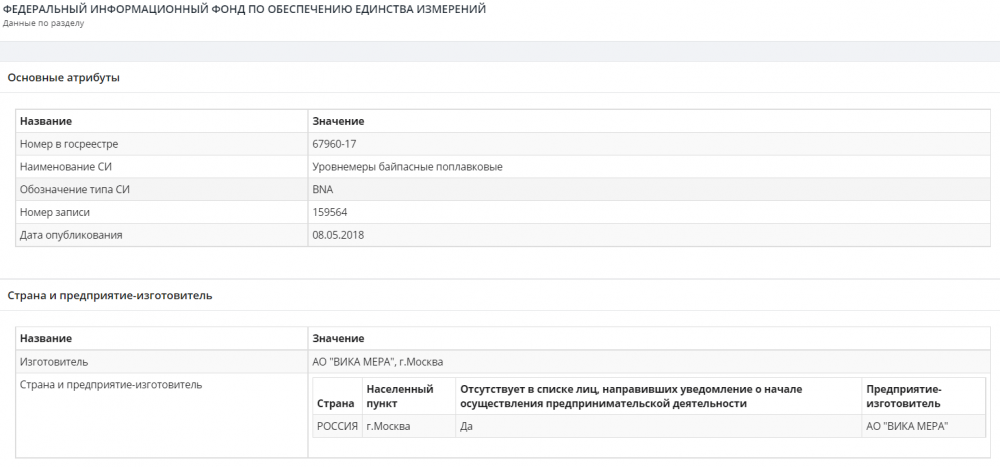This screenshot has height=467, width=1000.
Task: Click the type designation value BNA
Action: coord(323,189)
